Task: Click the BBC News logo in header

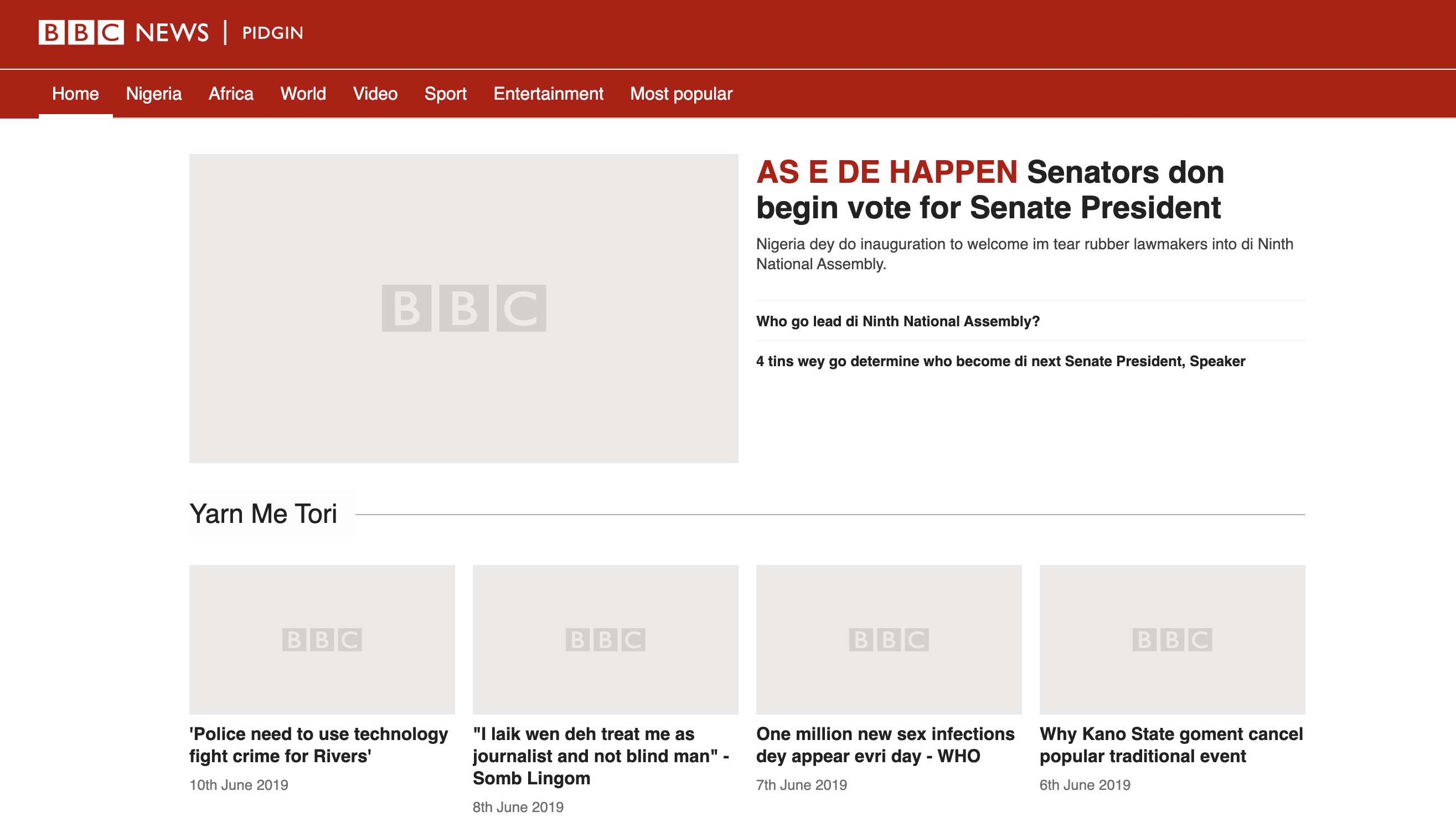Action: tap(123, 33)
